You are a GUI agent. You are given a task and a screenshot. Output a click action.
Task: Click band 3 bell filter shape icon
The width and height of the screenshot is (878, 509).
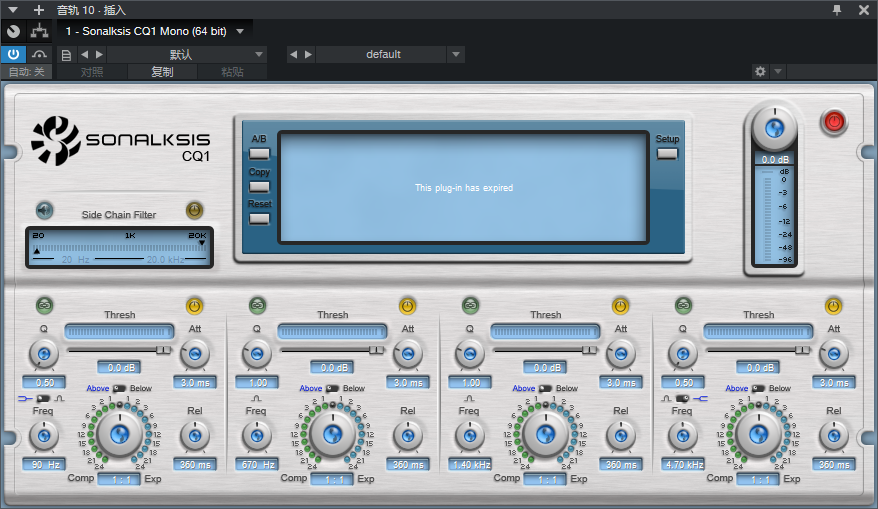pyautogui.click(x=469, y=398)
